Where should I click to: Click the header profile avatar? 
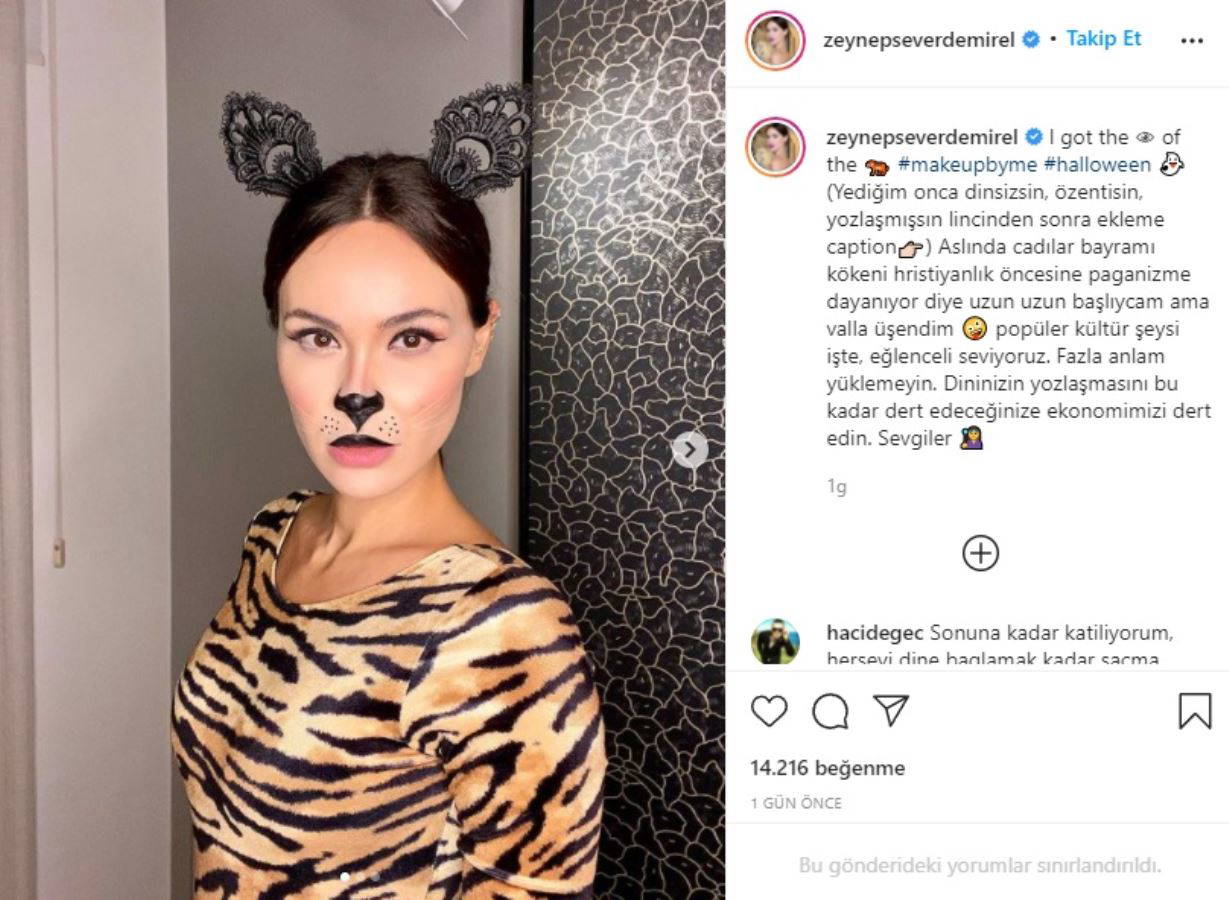coord(775,40)
